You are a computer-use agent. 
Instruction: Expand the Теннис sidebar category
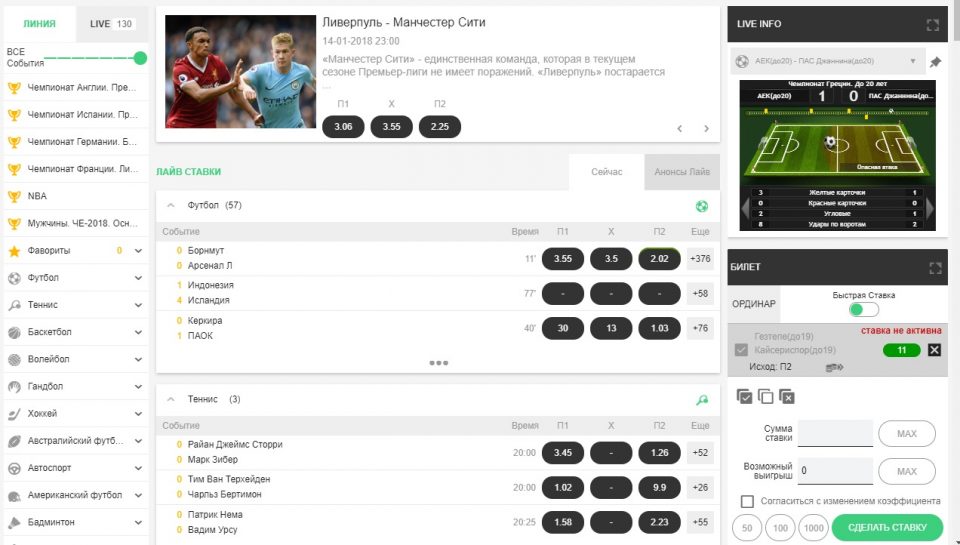pyautogui.click(x=138, y=305)
